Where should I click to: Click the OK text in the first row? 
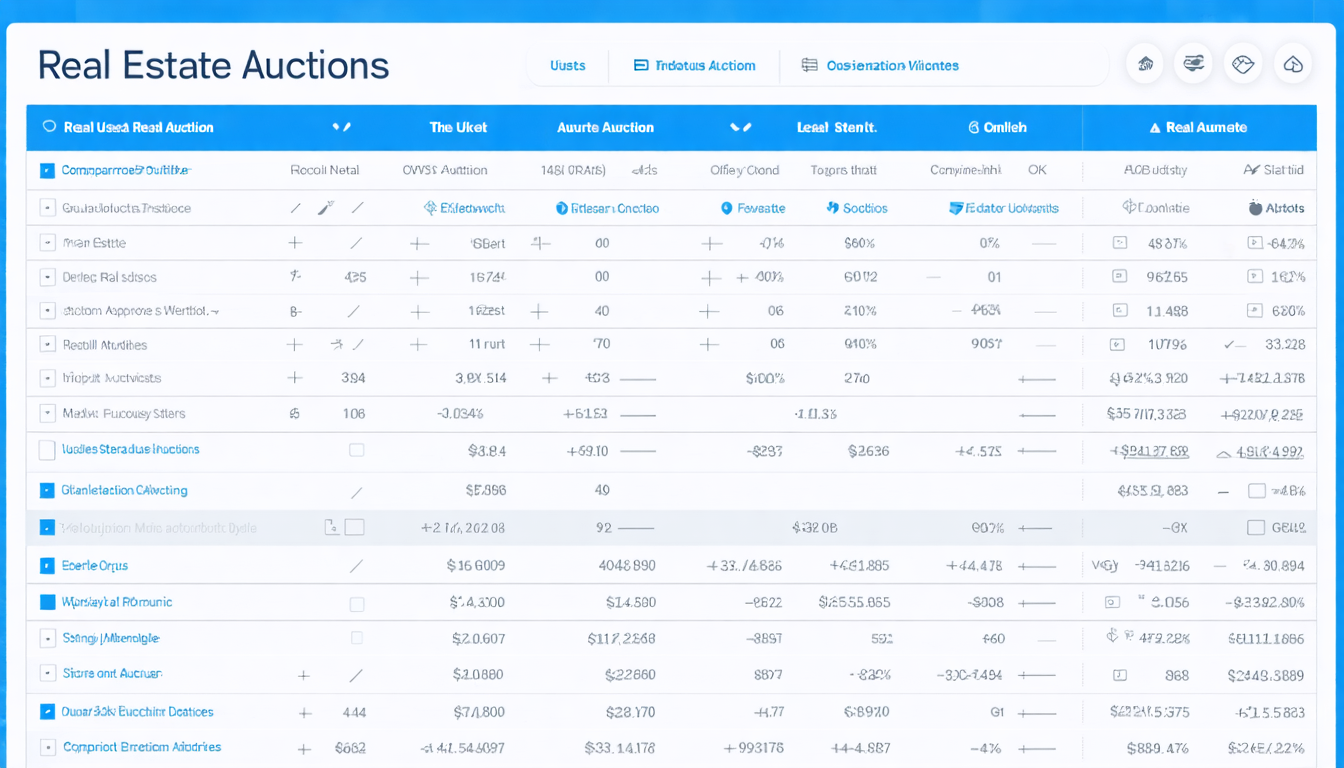click(x=1037, y=170)
